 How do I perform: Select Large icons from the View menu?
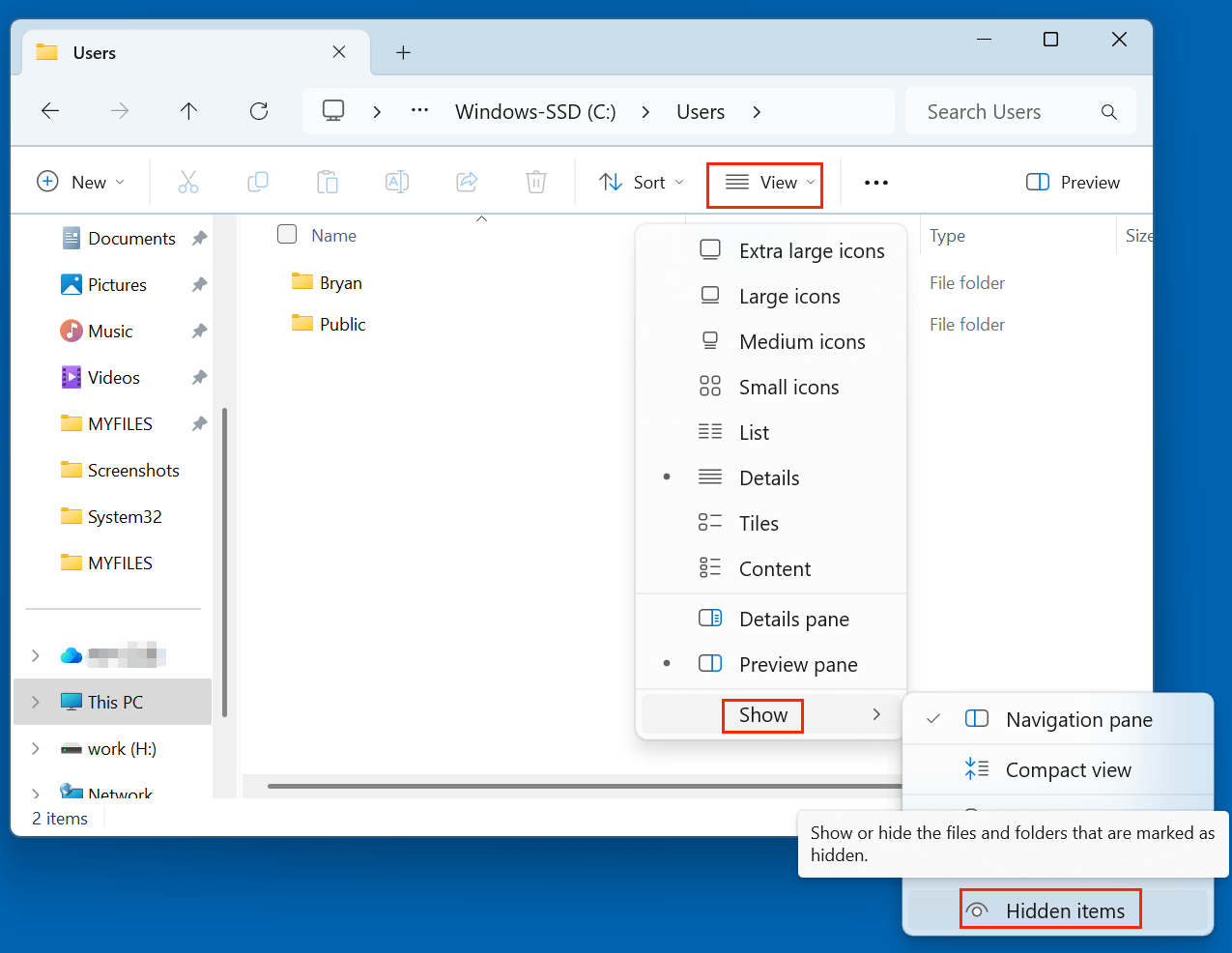tap(789, 296)
